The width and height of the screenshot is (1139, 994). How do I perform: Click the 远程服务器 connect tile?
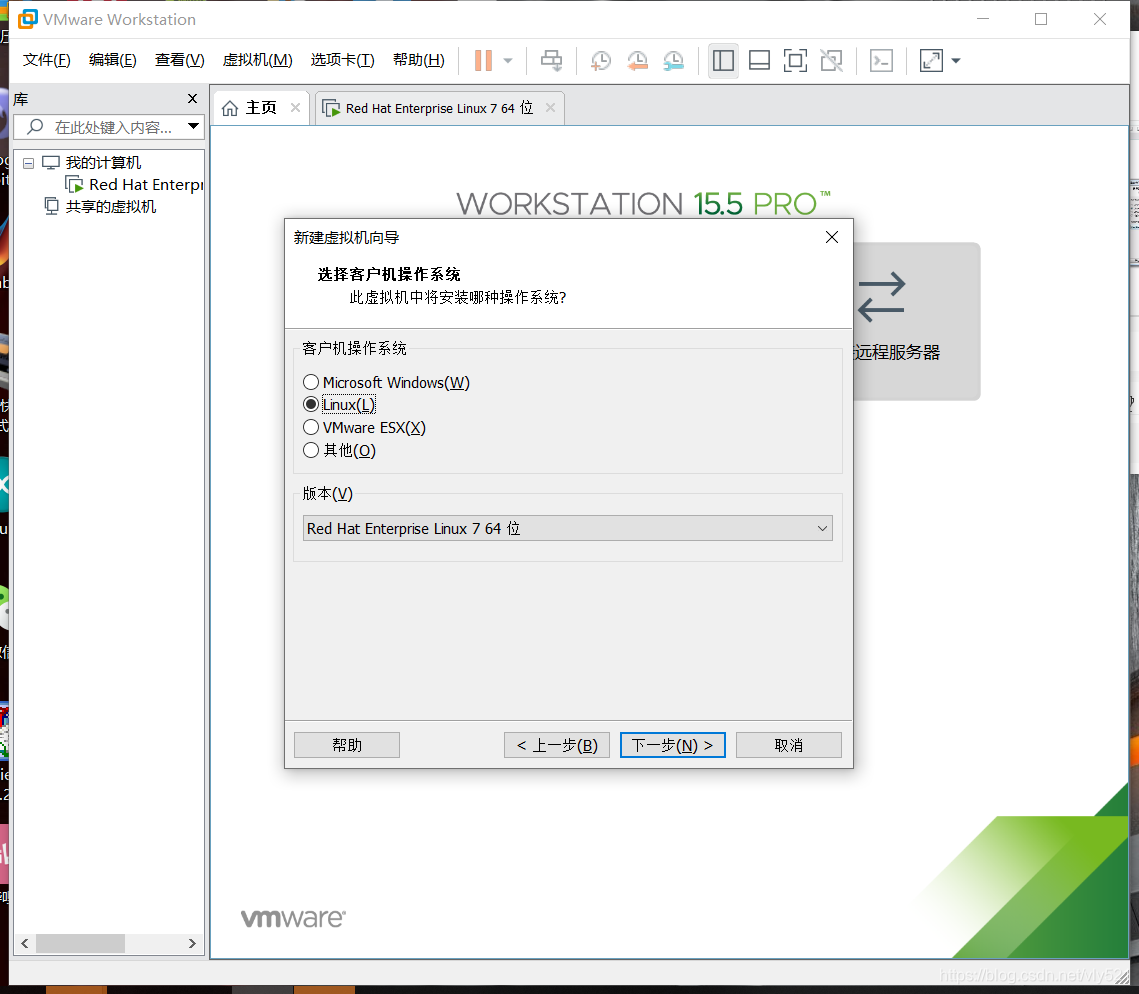click(x=917, y=321)
